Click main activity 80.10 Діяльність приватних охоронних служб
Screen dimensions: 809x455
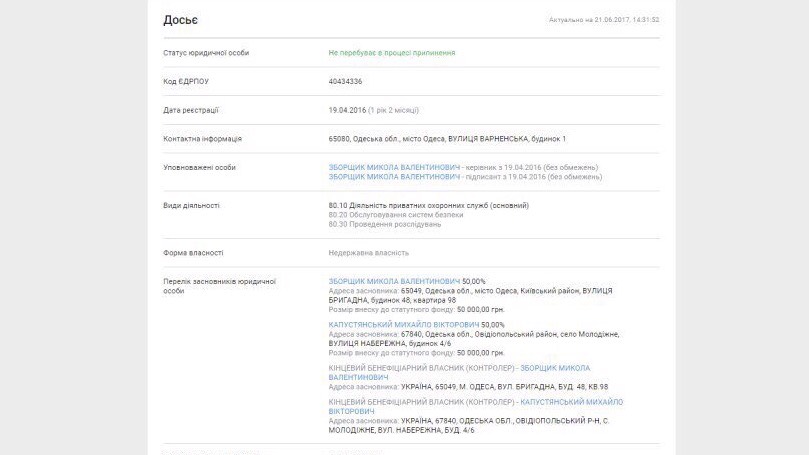point(428,205)
